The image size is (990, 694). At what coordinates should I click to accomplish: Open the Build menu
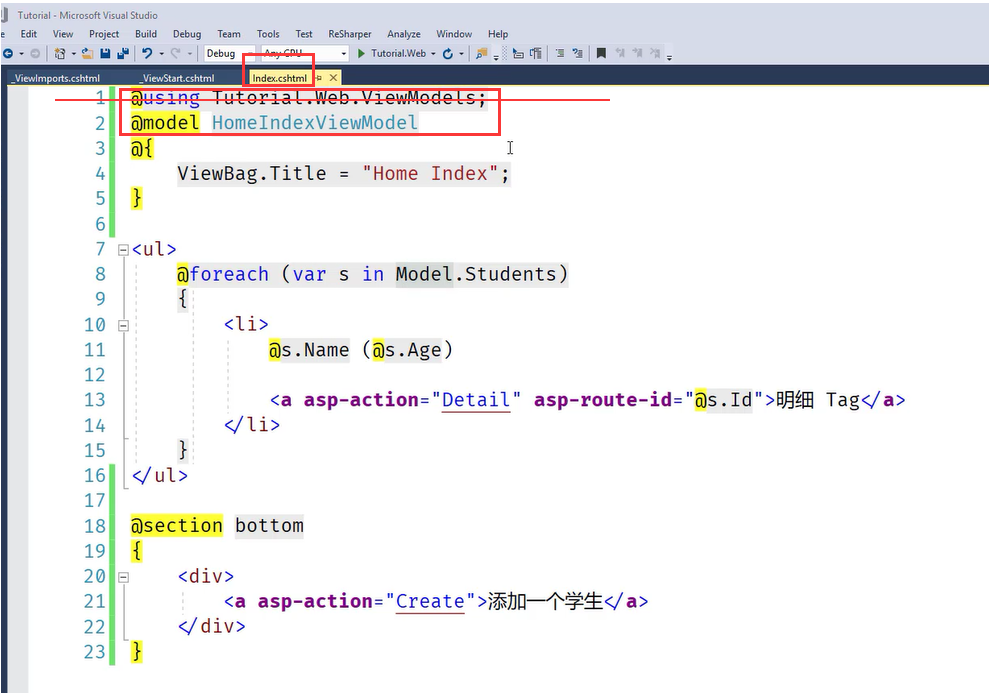pyautogui.click(x=146, y=34)
